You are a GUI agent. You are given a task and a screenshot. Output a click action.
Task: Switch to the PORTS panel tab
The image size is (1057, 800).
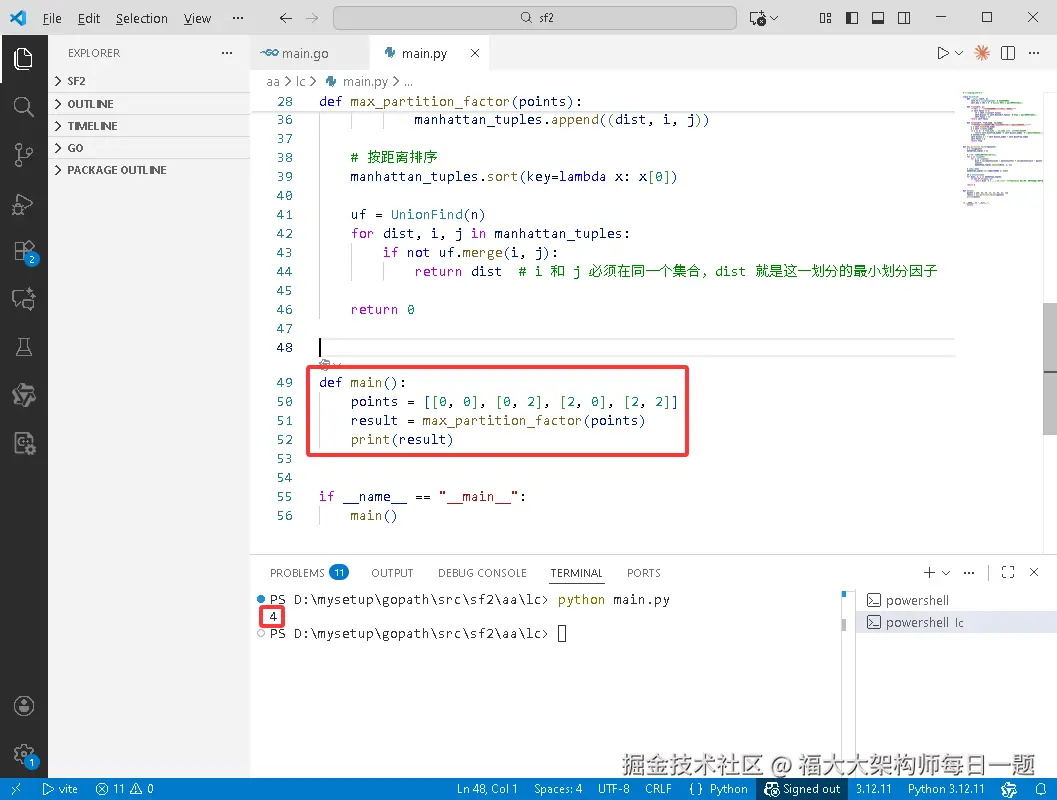click(644, 573)
